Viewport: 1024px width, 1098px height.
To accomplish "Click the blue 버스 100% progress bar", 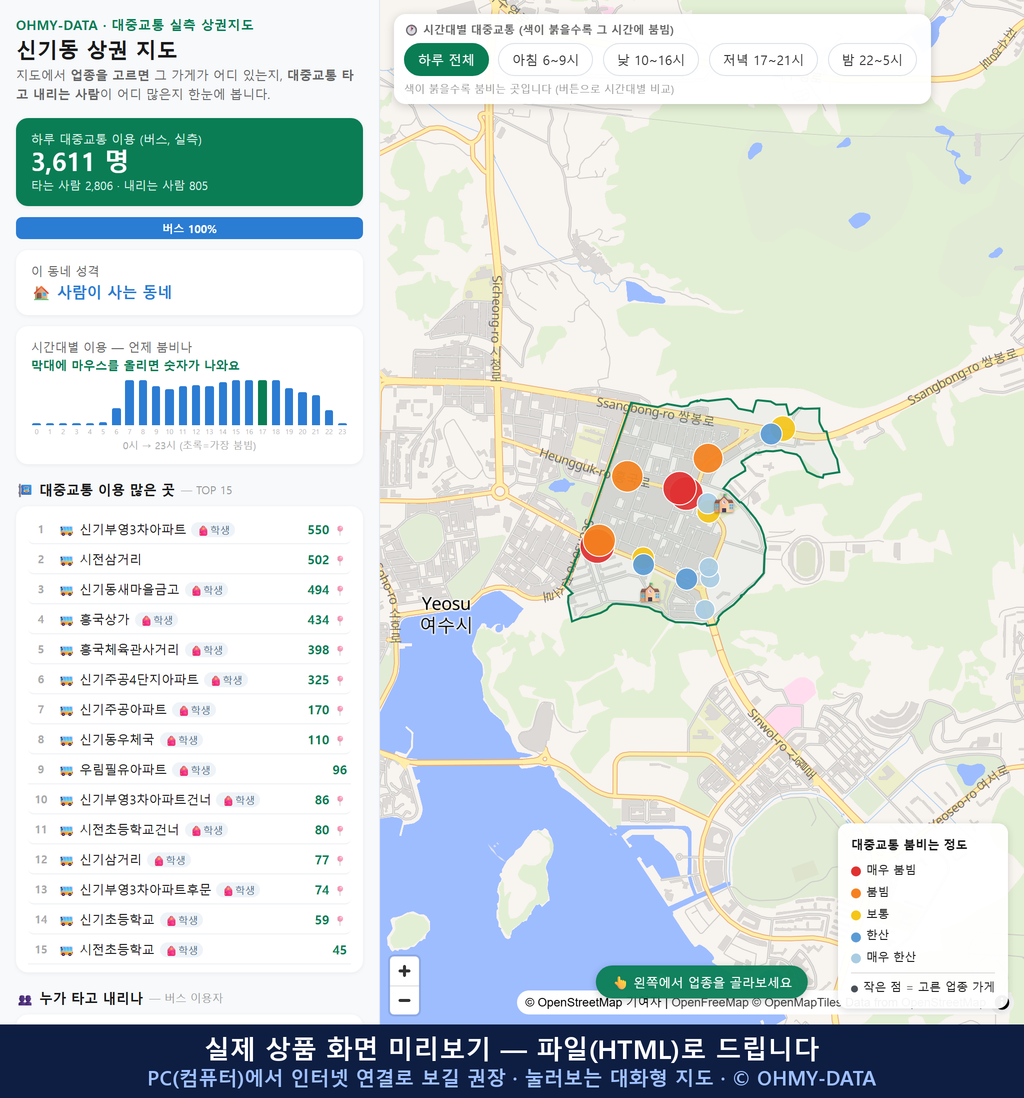I will (x=189, y=228).
